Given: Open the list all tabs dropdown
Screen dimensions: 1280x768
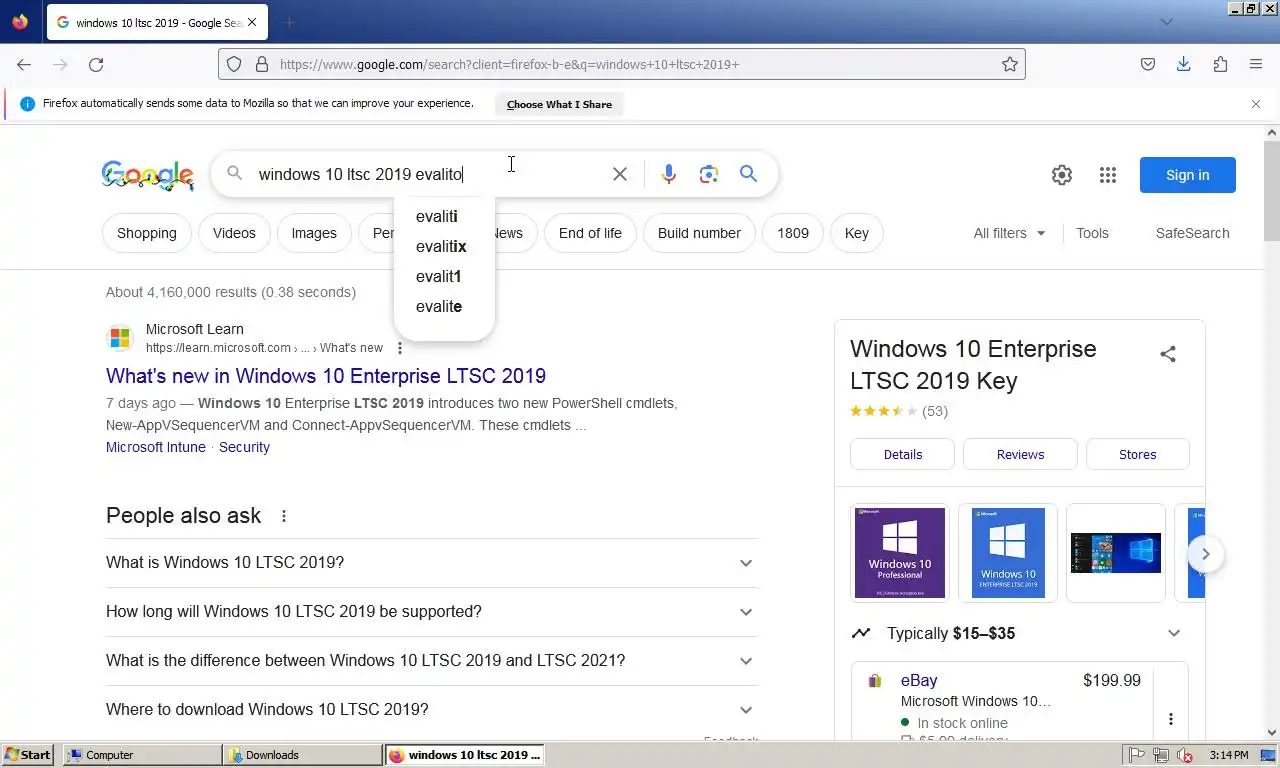Looking at the screenshot, I should click(x=1167, y=22).
